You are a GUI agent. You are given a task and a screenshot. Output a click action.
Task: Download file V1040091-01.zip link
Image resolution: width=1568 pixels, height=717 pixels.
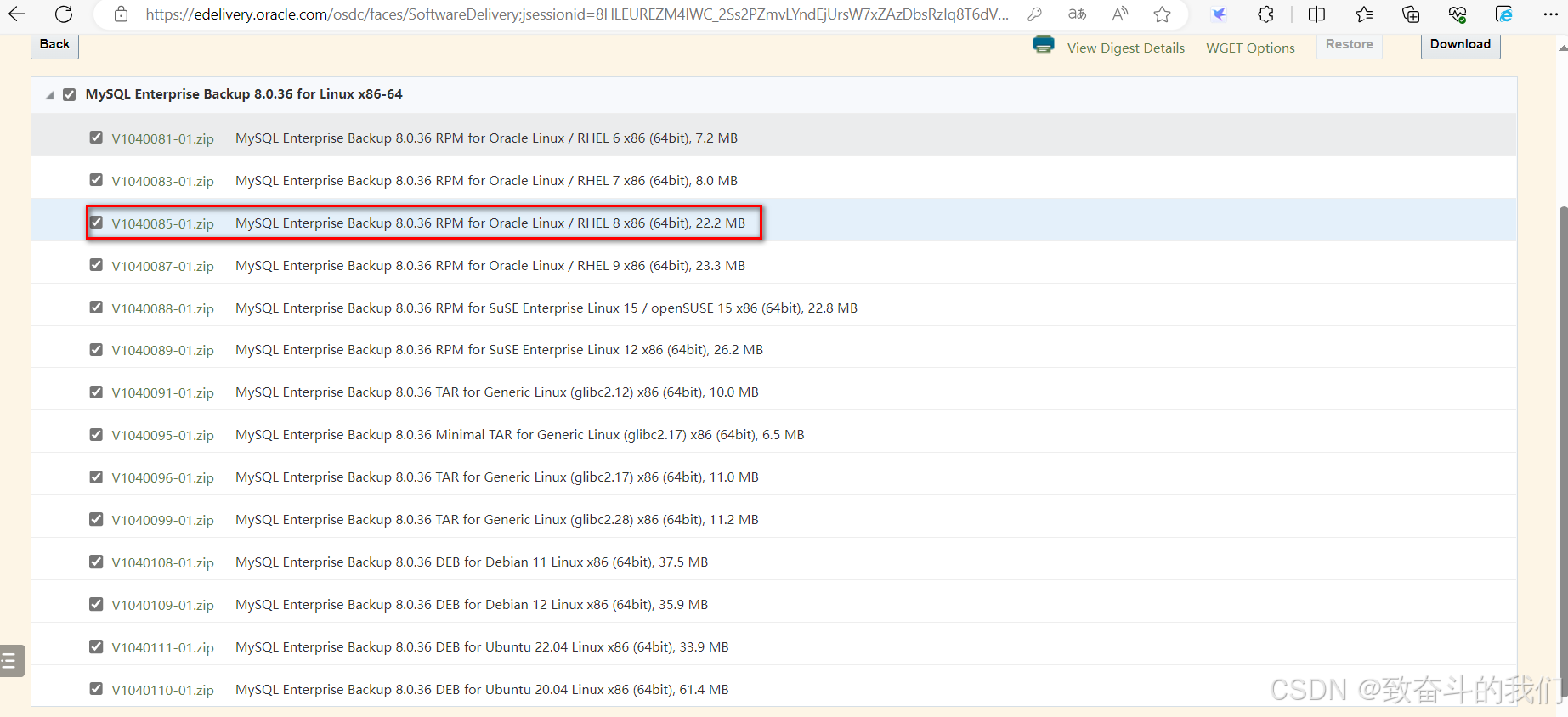[162, 392]
